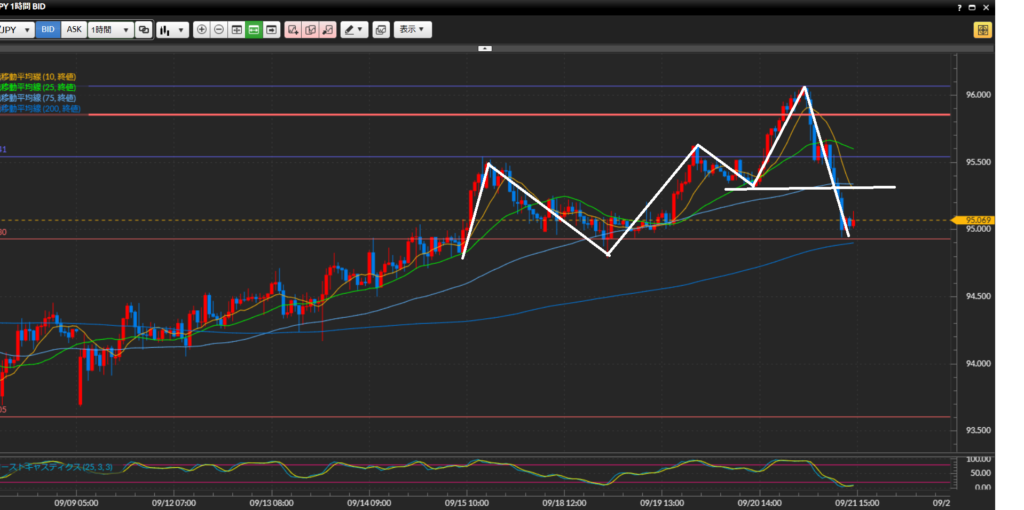Click the crosshair grid icon beside zoom out
The height and width of the screenshot is (510, 1024).
pyautogui.click(x=237, y=30)
